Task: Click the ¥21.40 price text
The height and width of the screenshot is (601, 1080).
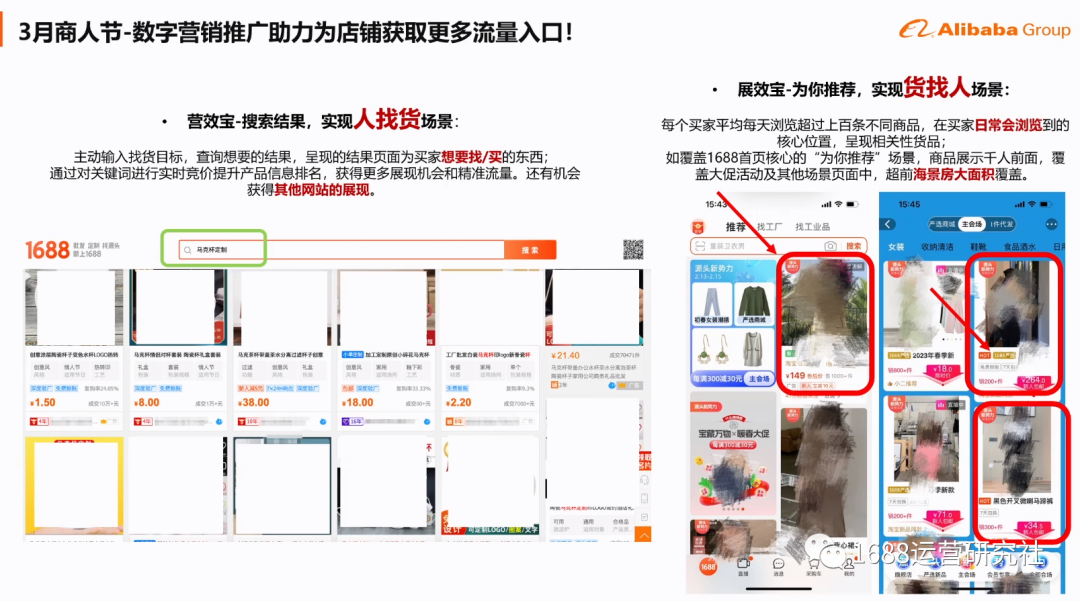Action: 565,355
